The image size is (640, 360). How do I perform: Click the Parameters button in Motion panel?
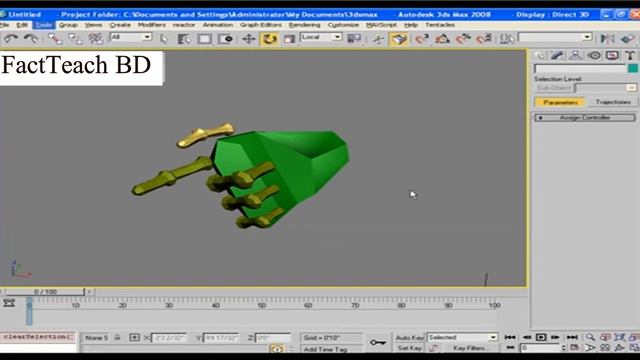560,102
